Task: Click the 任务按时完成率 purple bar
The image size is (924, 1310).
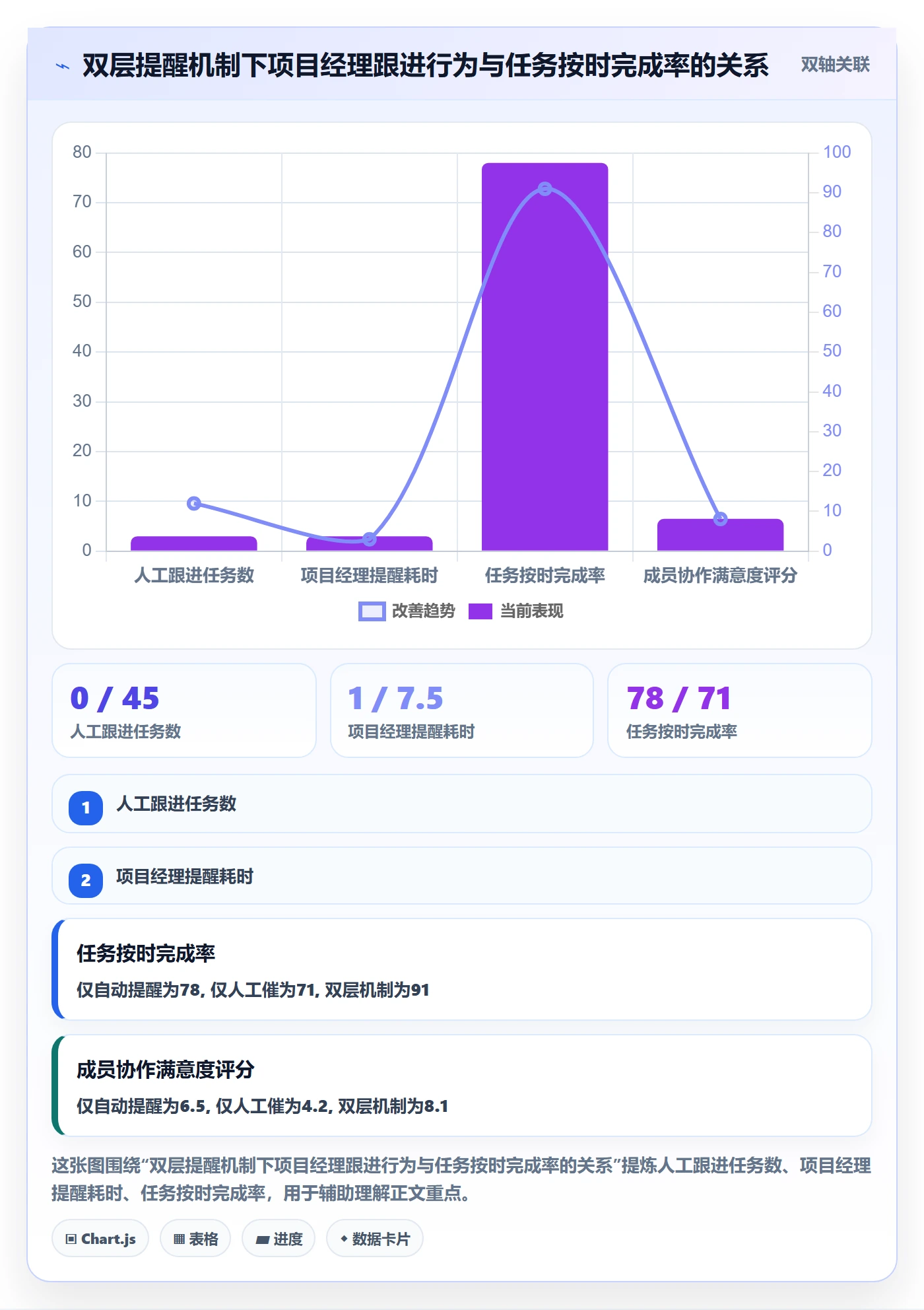Action: point(544,357)
